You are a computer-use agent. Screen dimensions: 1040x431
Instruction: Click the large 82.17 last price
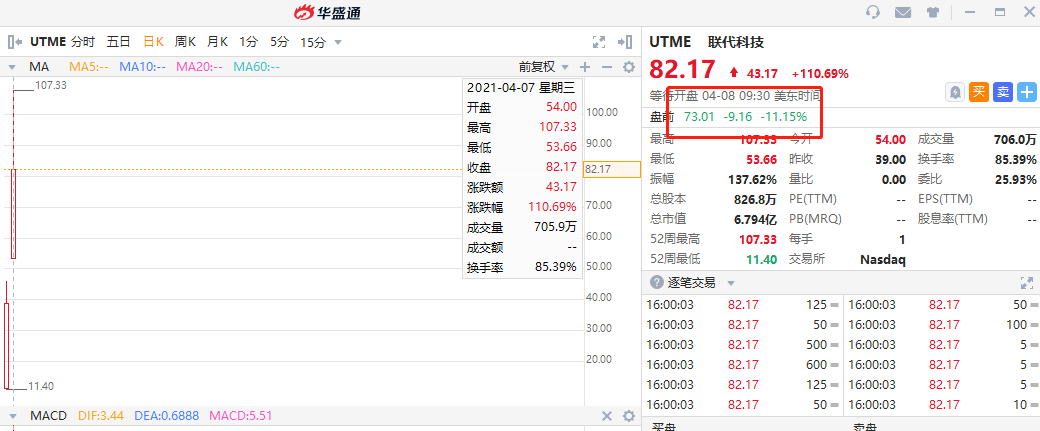click(682, 70)
